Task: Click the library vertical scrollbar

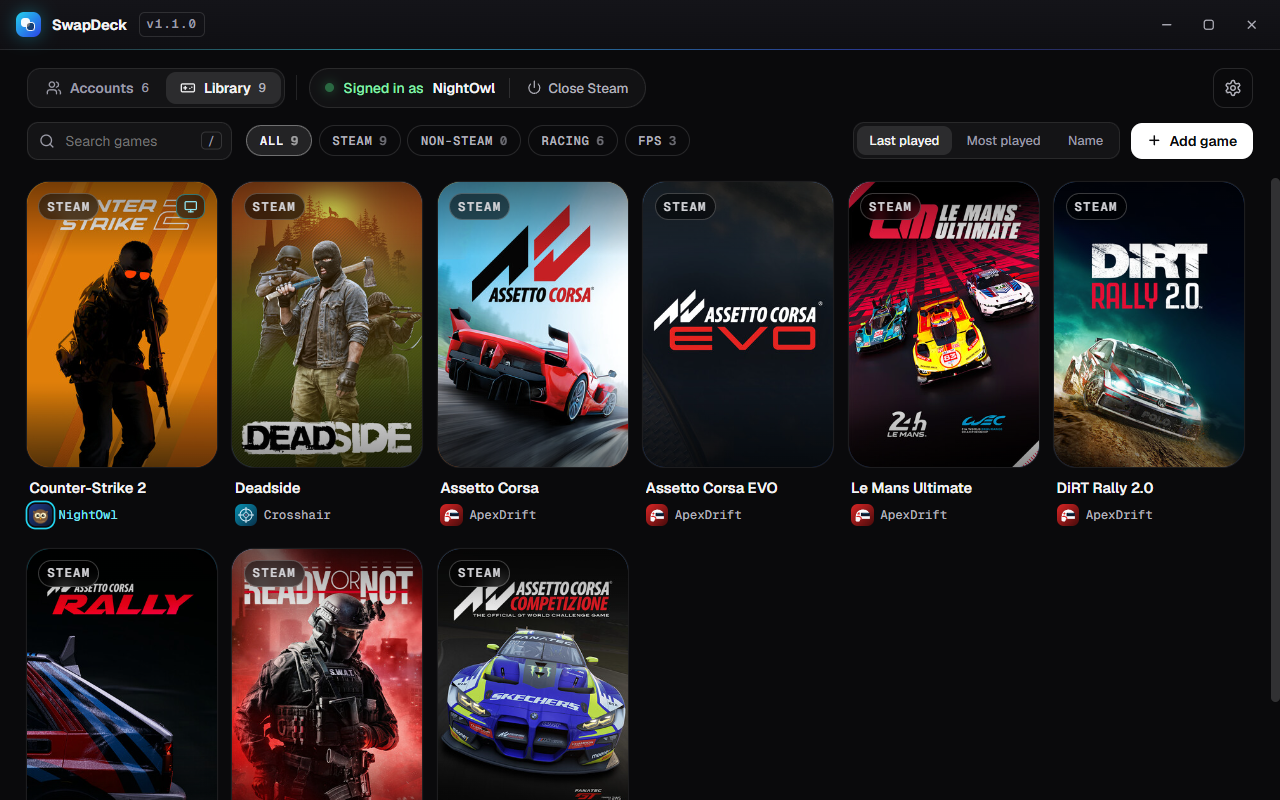Action: point(1274,440)
